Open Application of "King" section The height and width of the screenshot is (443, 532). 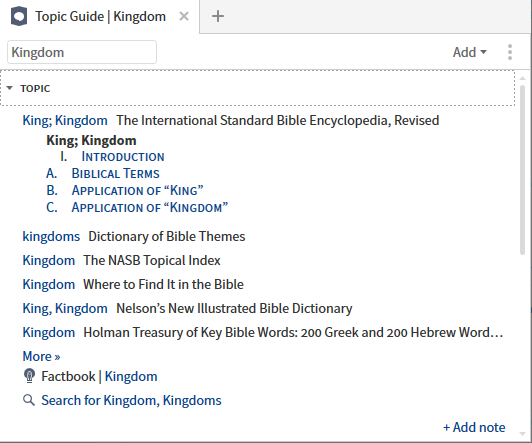pos(137,190)
